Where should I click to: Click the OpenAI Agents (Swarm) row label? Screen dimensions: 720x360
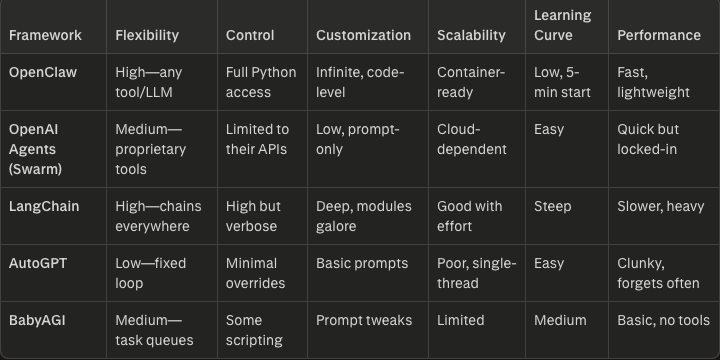tap(35, 149)
